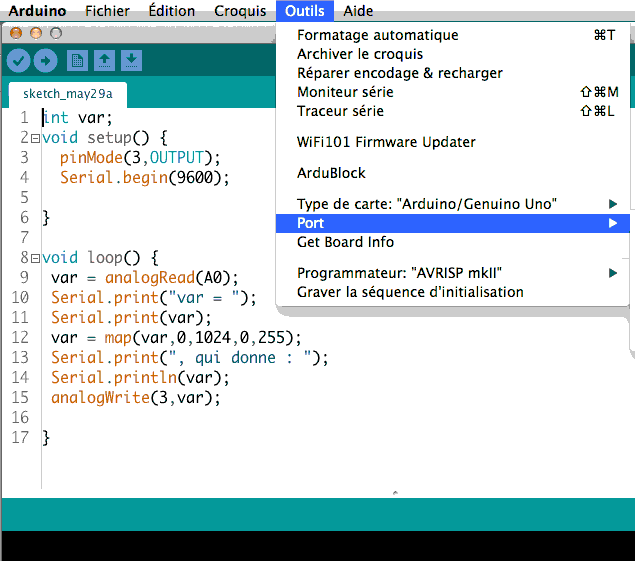Place the cursor on the analogWrite(3,var) line
The width and height of the screenshot is (635, 561).
pyautogui.click(x=135, y=397)
